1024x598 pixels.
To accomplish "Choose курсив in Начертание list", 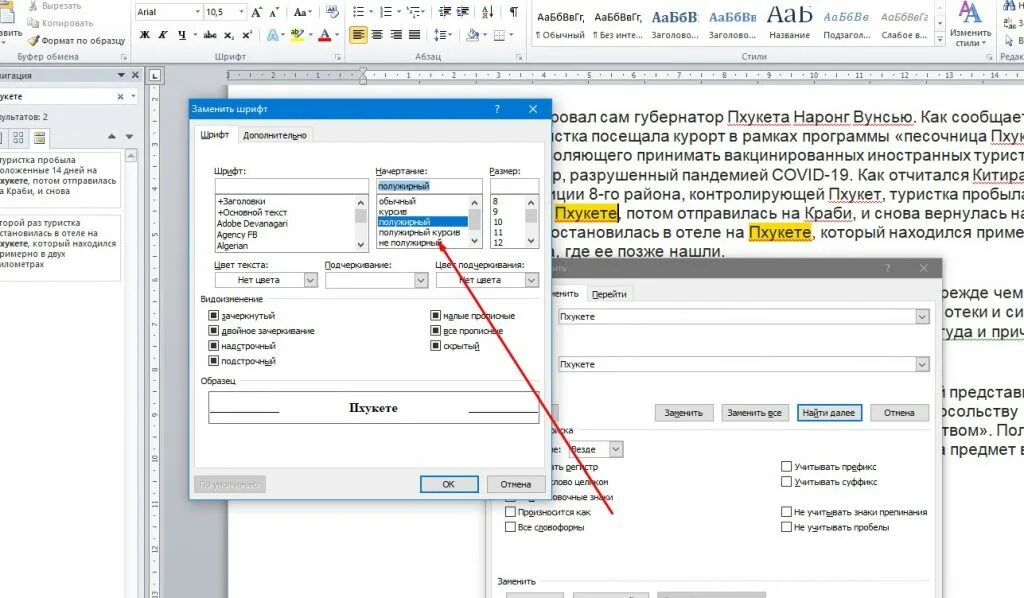I will coord(393,212).
